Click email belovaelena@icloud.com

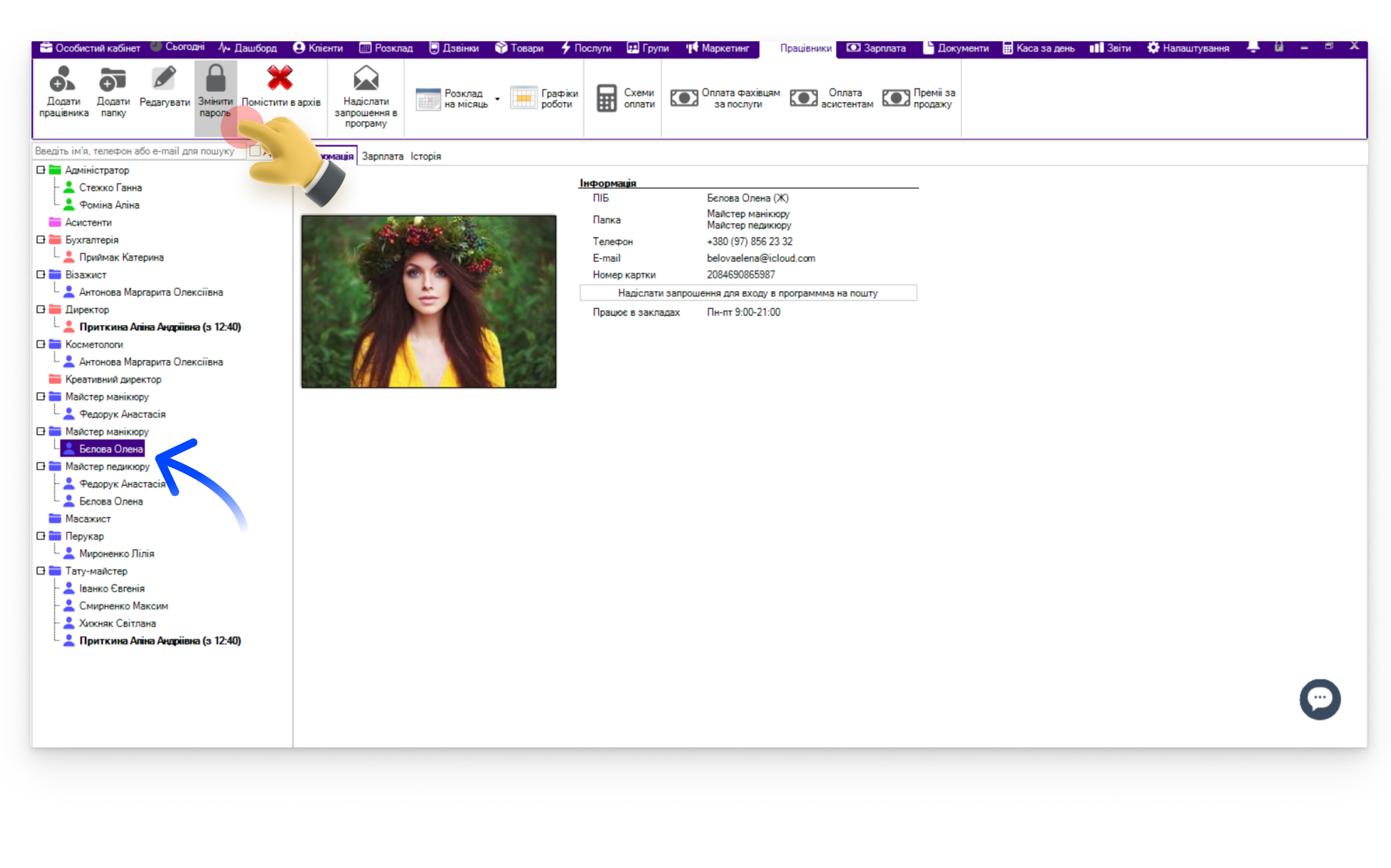(x=760, y=259)
